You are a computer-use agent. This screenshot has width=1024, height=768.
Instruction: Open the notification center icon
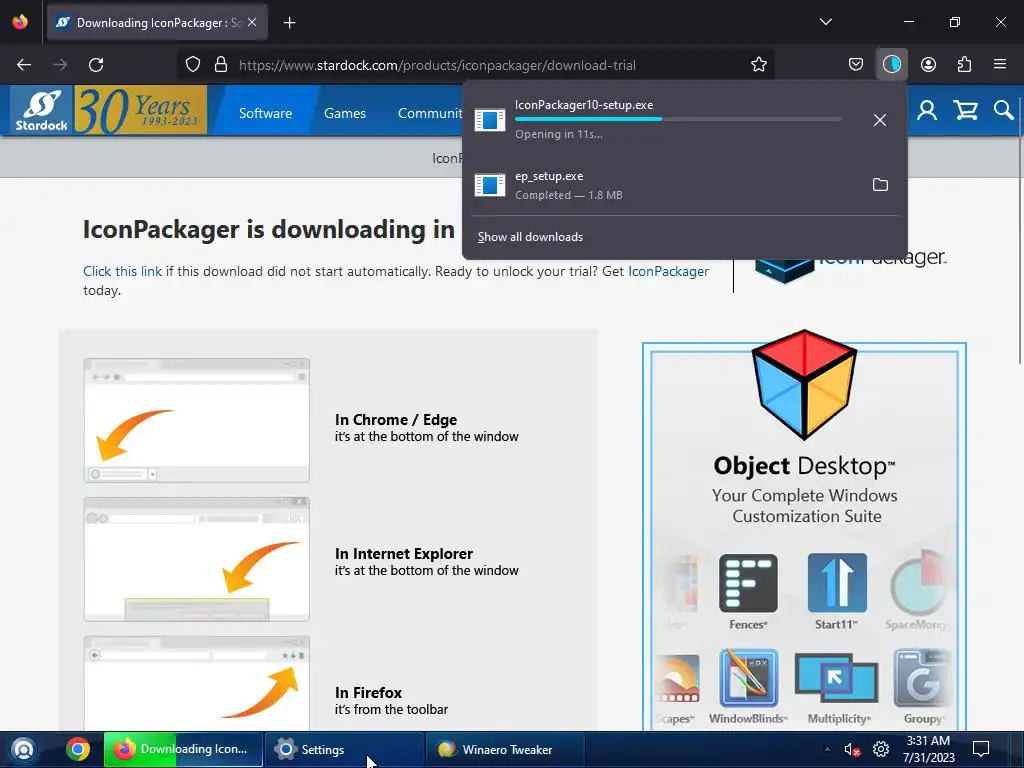pyautogui.click(x=981, y=749)
